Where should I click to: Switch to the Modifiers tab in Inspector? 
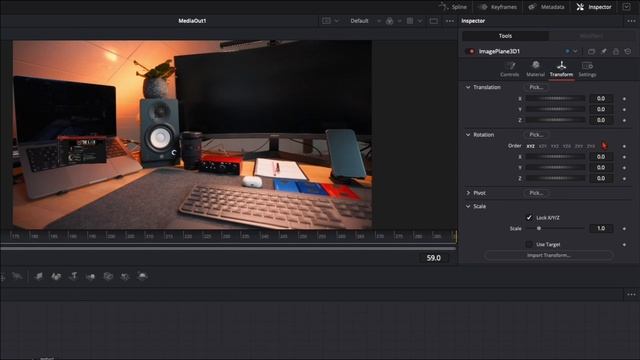pos(591,36)
